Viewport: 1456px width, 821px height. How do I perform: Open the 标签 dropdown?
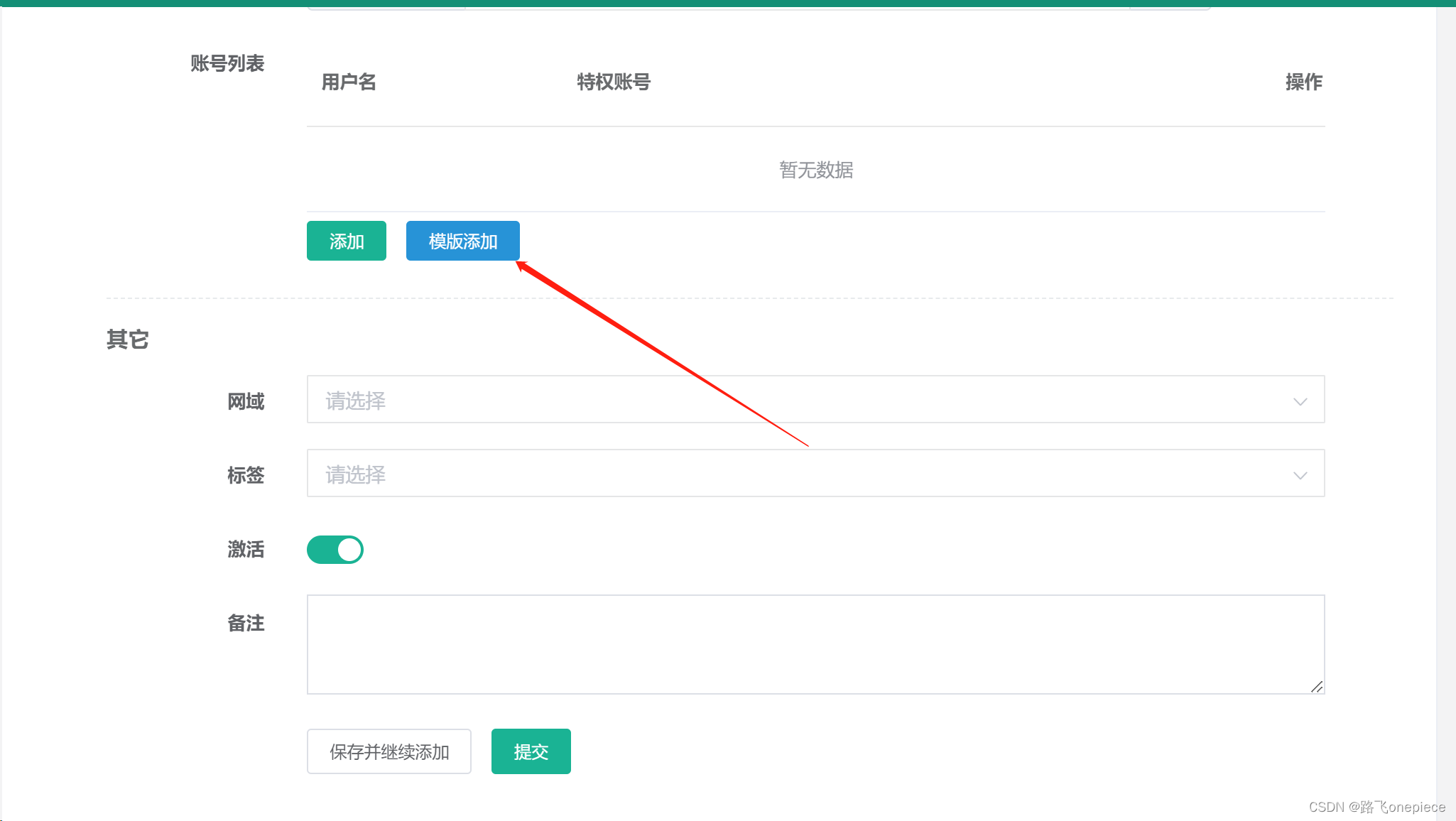point(815,473)
